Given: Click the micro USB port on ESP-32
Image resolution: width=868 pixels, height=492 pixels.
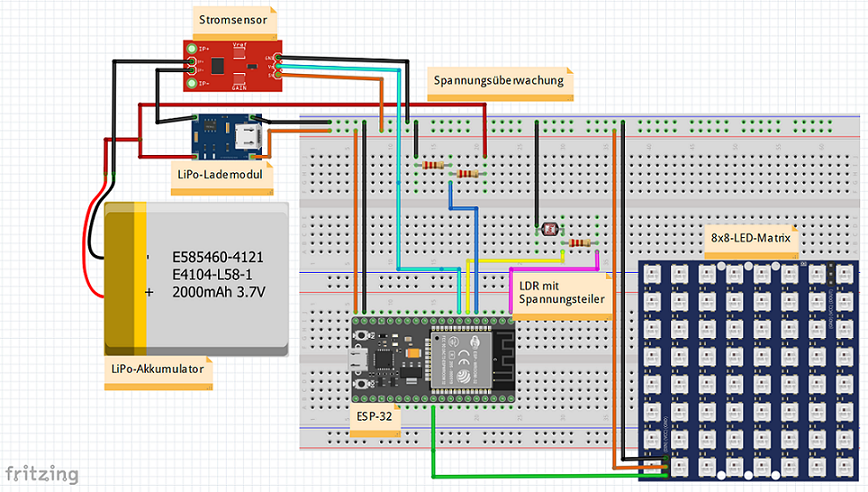Looking at the screenshot, I should tap(358, 361).
